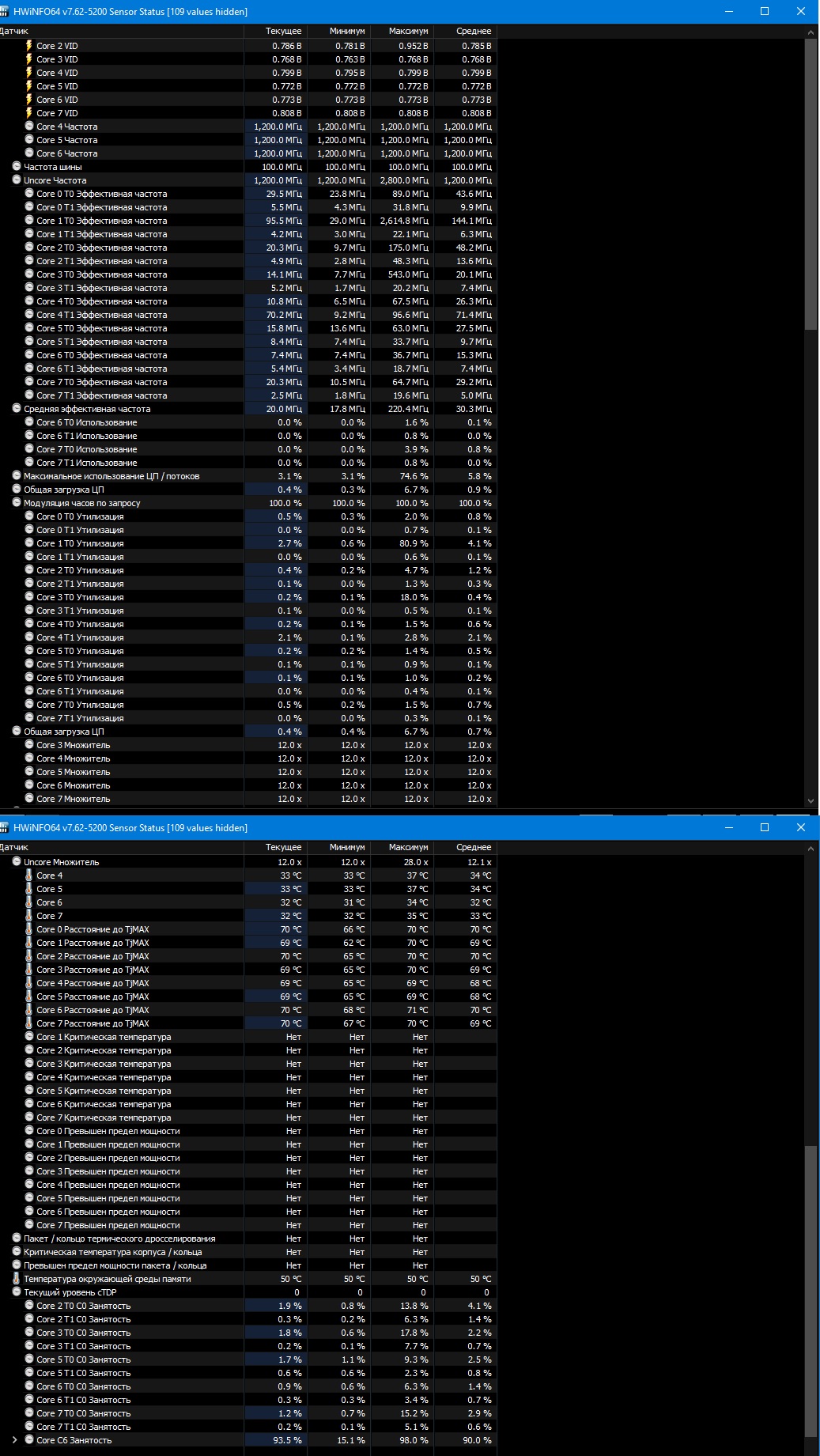This screenshot has width=820, height=1456.
Task: Click the scrollbar thumb in lower window
Action: [x=811, y=1291]
